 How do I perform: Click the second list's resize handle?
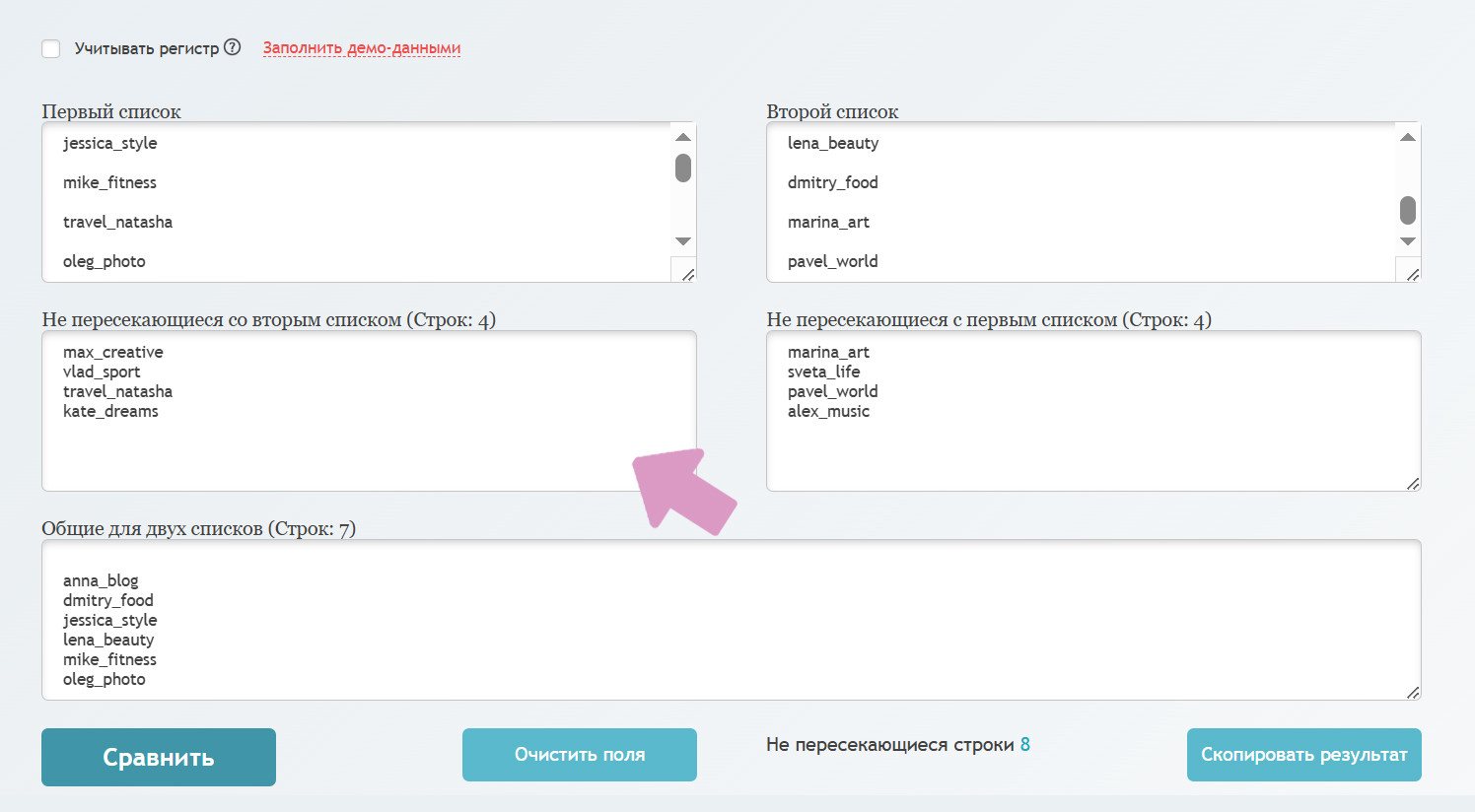pyautogui.click(x=1412, y=274)
